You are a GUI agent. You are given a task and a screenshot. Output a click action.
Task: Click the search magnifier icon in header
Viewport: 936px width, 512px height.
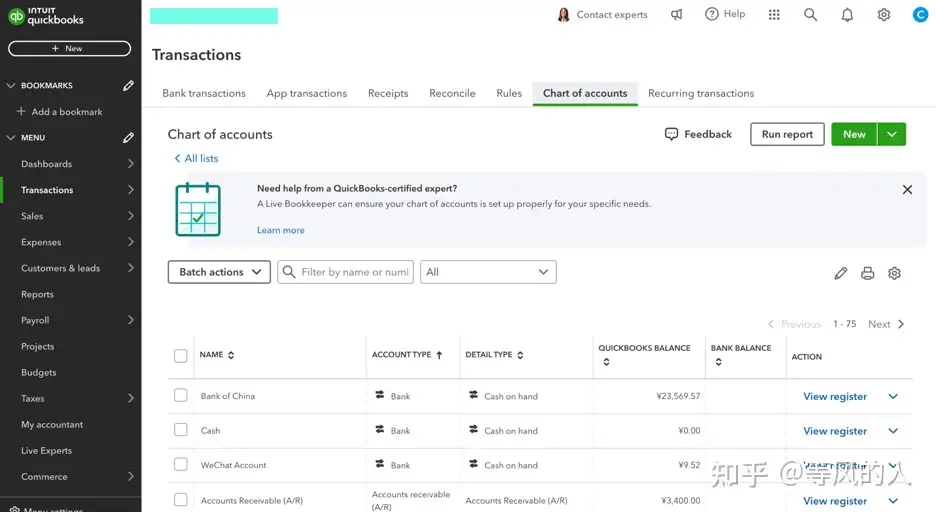pyautogui.click(x=810, y=14)
